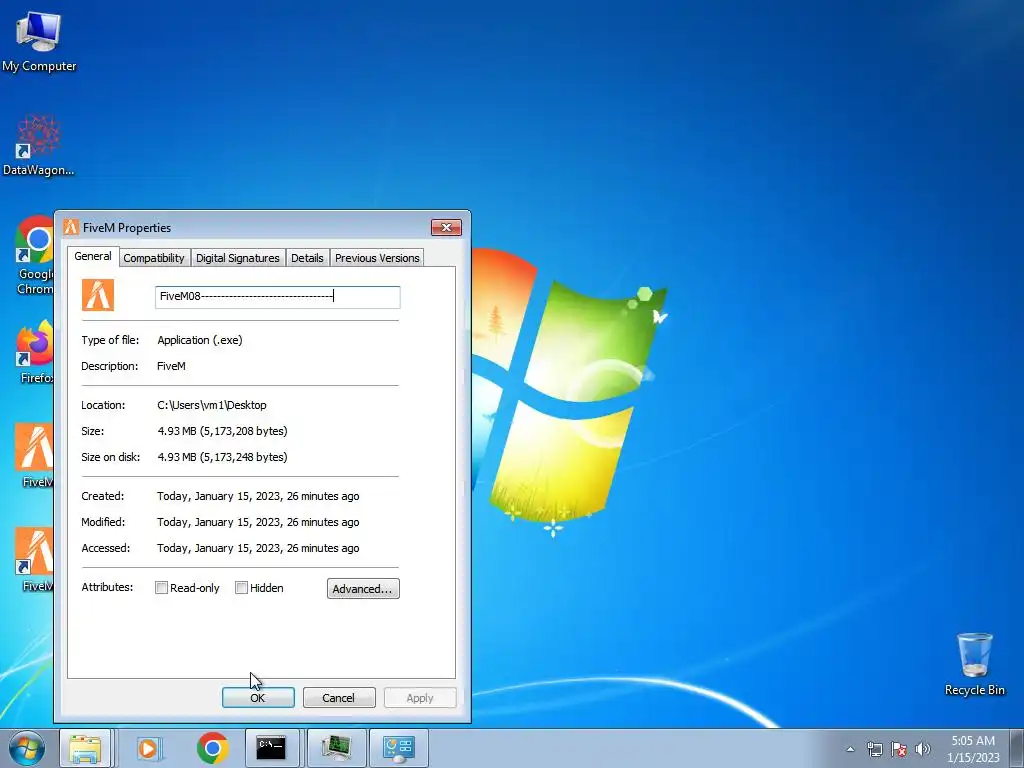Click the Application (.exe) file type text

(x=200, y=340)
